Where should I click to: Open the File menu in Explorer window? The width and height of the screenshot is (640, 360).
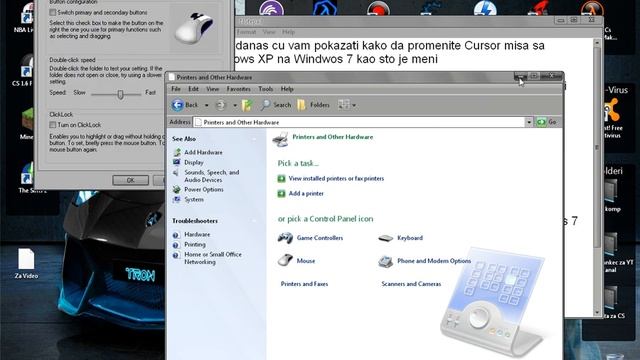(176, 89)
